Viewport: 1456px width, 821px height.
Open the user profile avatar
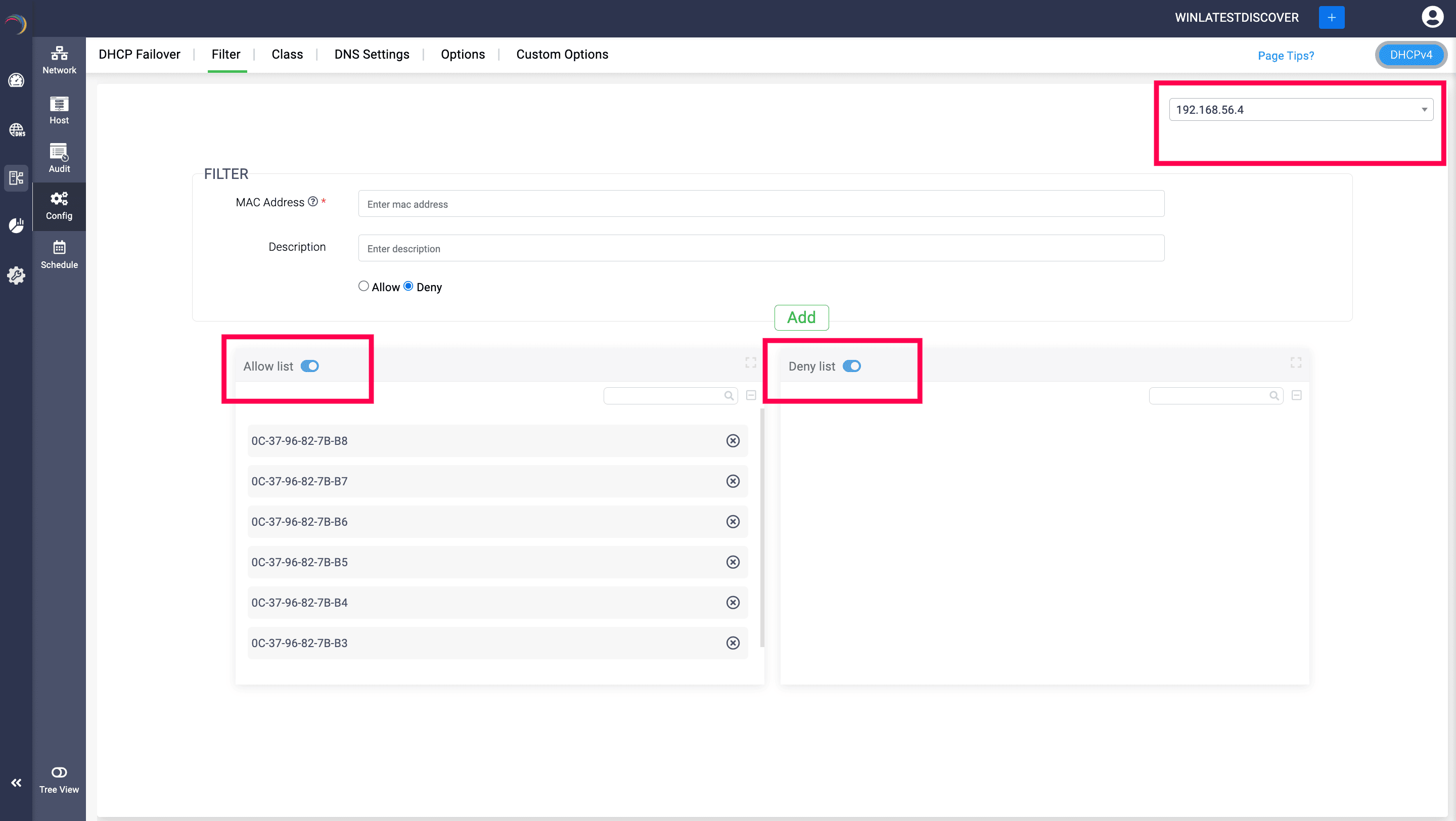pyautogui.click(x=1432, y=17)
